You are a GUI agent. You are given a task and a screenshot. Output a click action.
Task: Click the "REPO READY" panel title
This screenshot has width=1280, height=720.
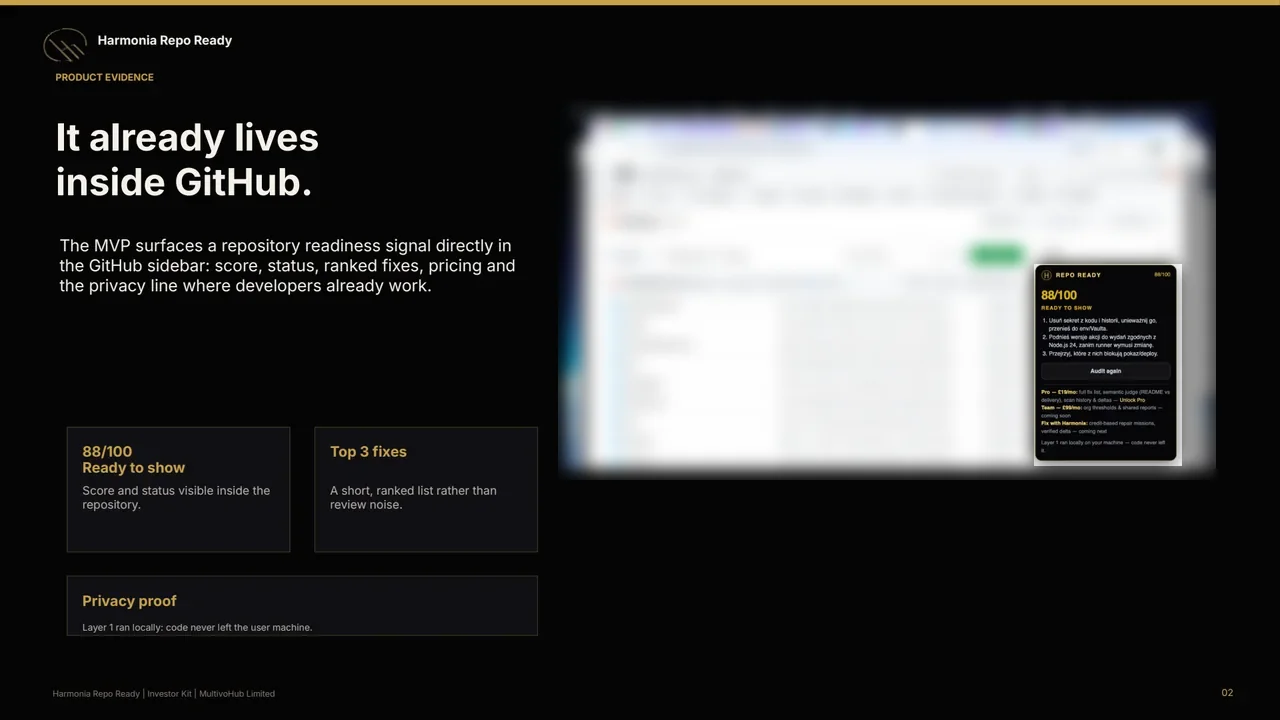point(1078,275)
